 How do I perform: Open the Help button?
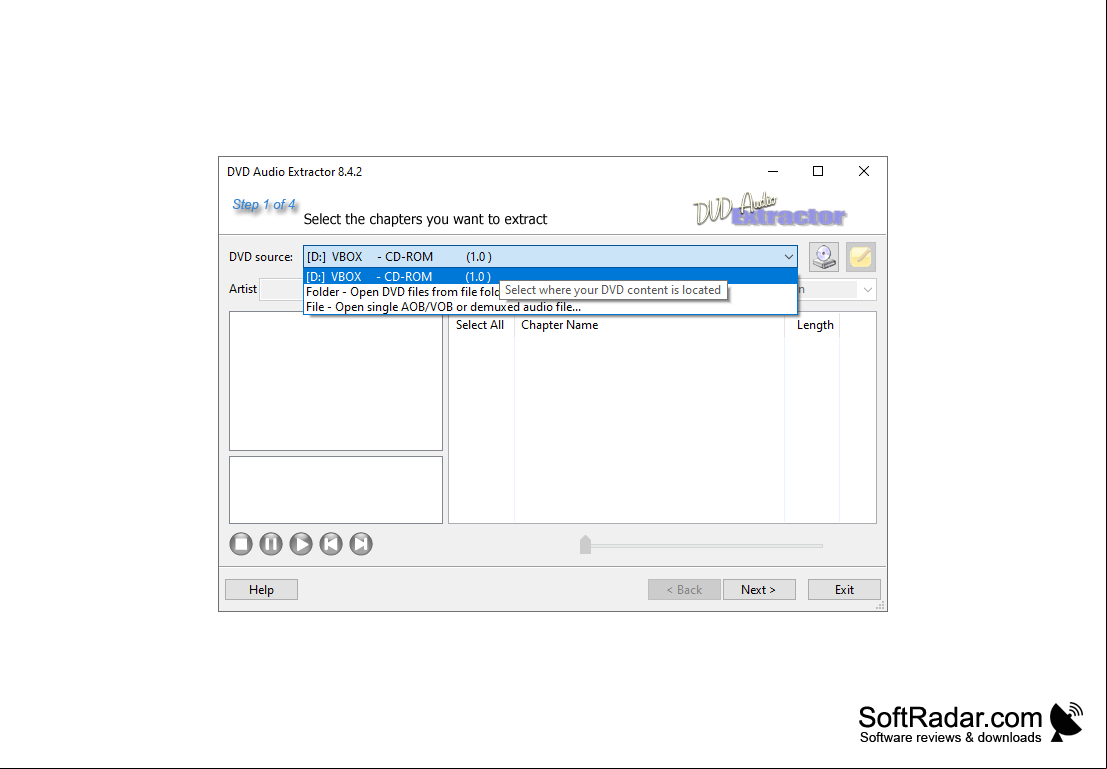point(261,590)
